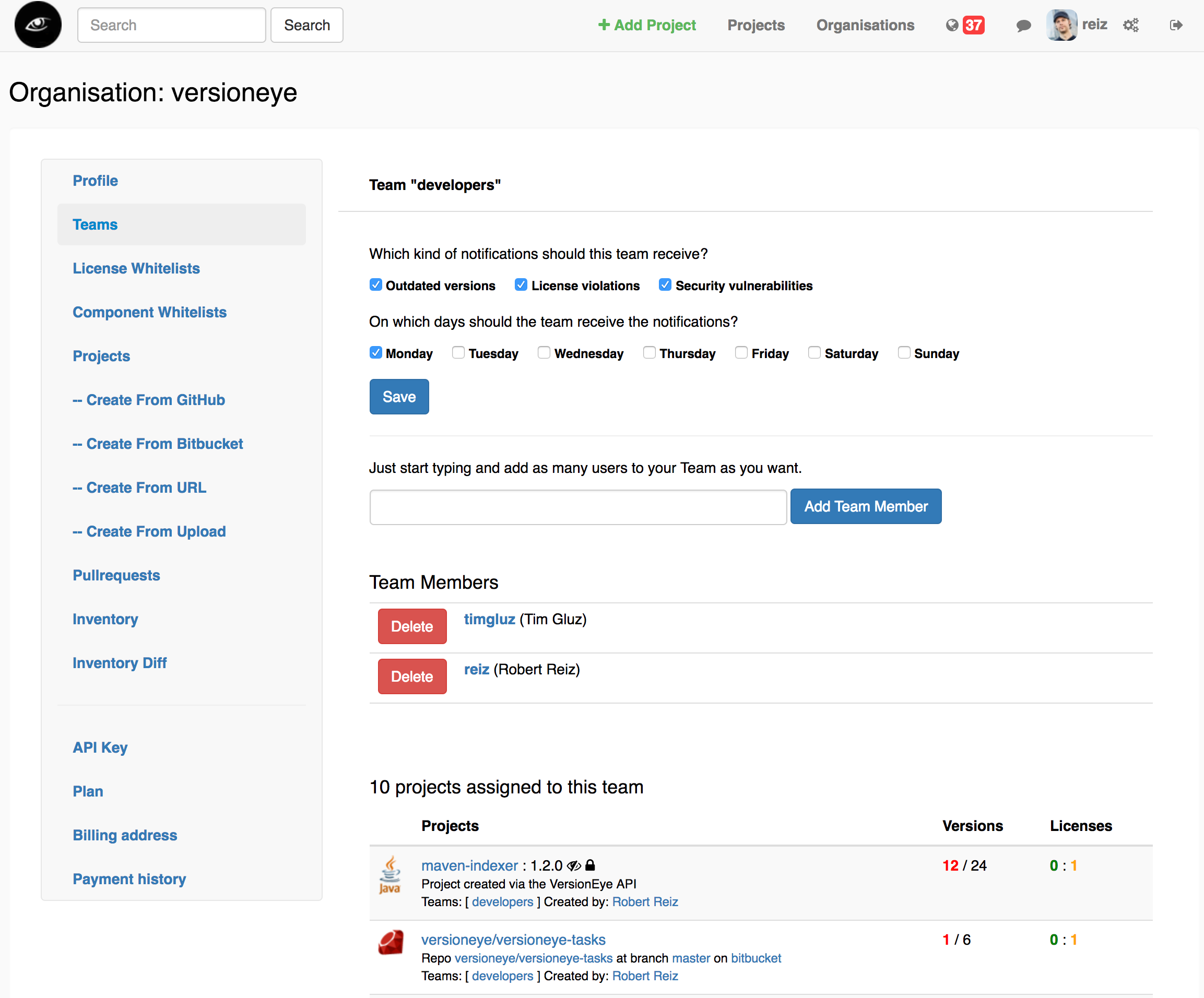Tick the Thursday checkbox
This screenshot has width=1204, height=998.
click(x=649, y=352)
